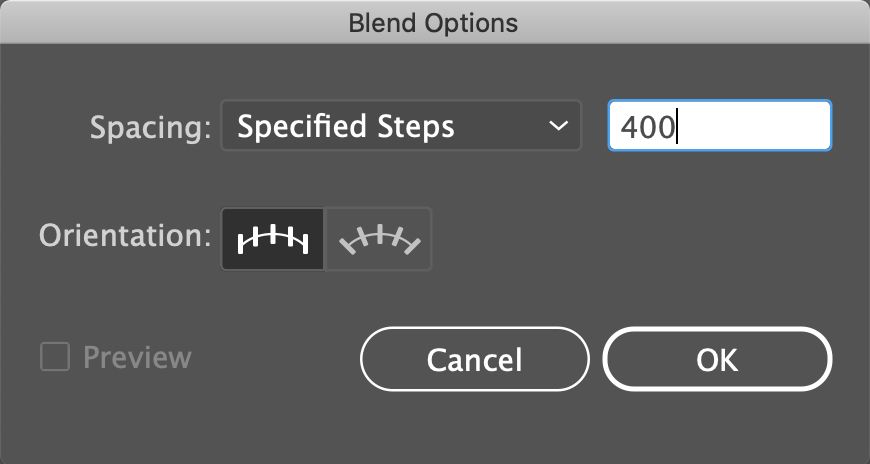Click the Spacing dropdown chevron arrow
Image resolution: width=870 pixels, height=464 pixels.
(557, 127)
